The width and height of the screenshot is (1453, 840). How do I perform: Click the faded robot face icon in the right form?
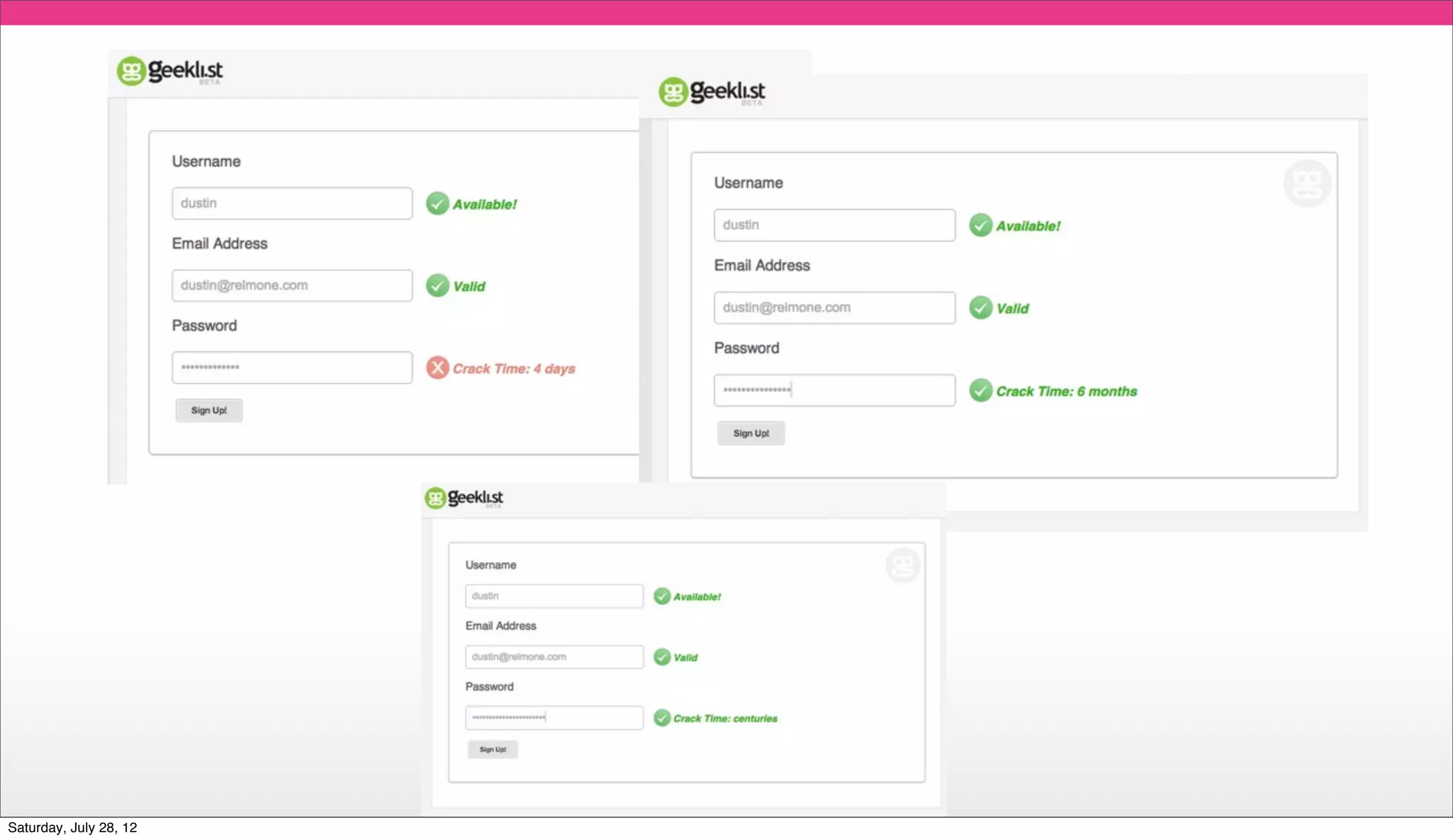[x=1307, y=183]
